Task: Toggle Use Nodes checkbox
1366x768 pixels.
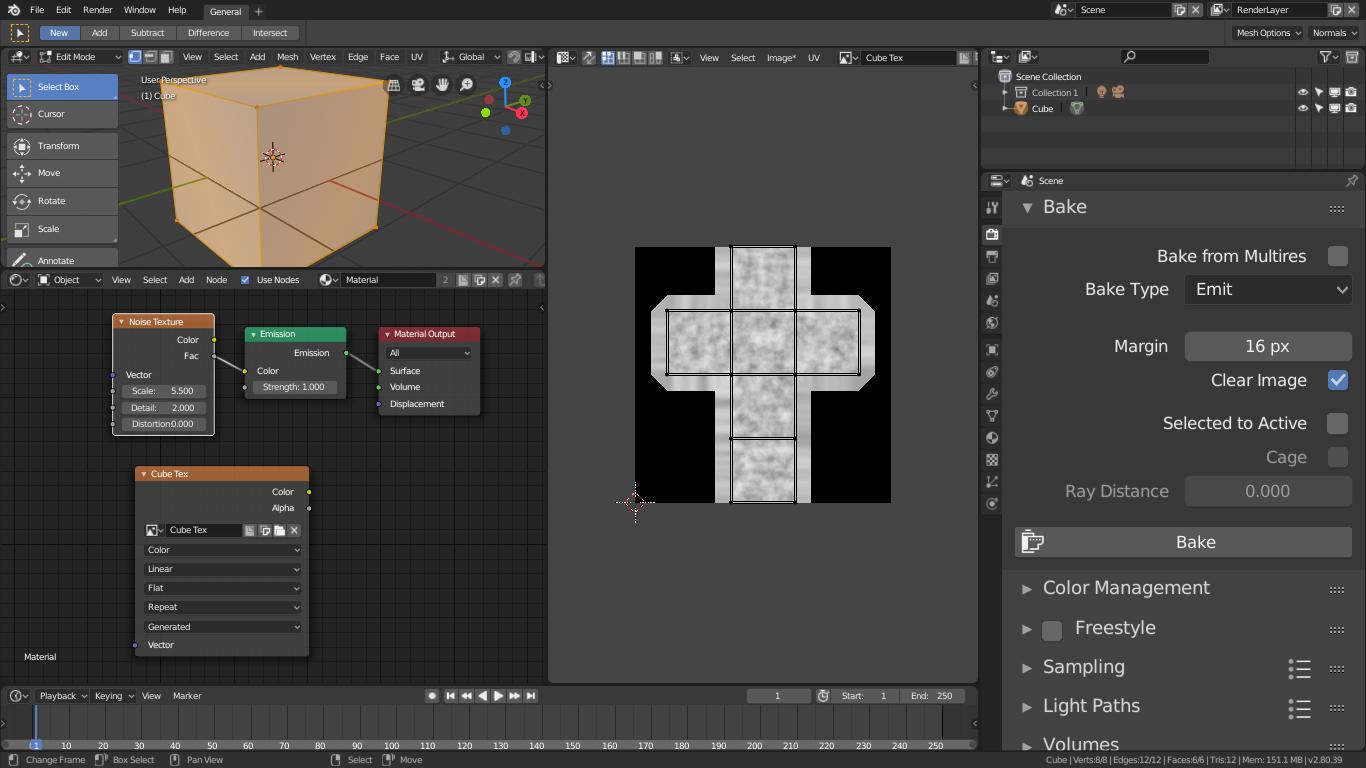Action: point(245,280)
